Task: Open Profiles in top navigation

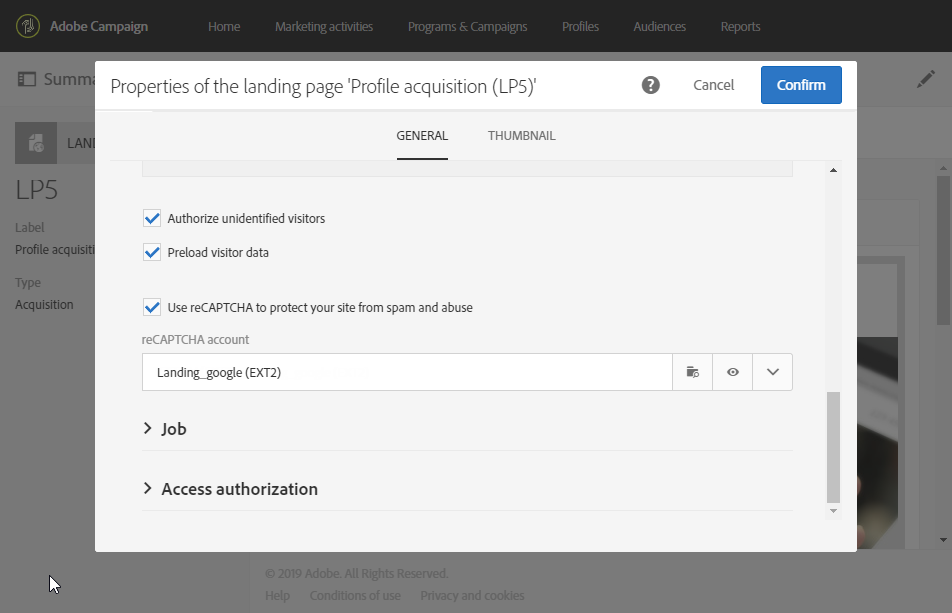Action: 580,27
